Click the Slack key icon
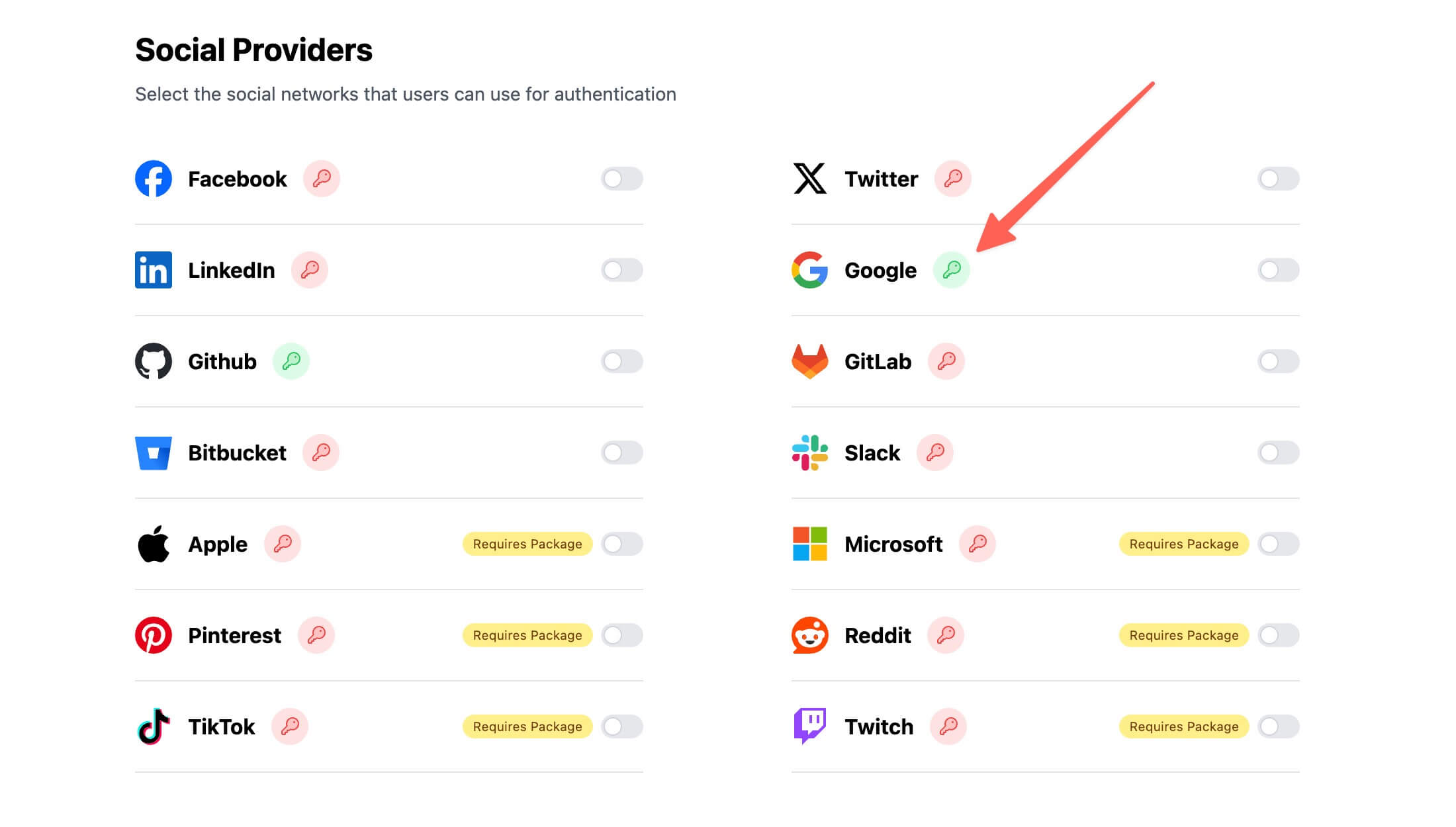The height and width of the screenshot is (827, 1456). point(935,453)
